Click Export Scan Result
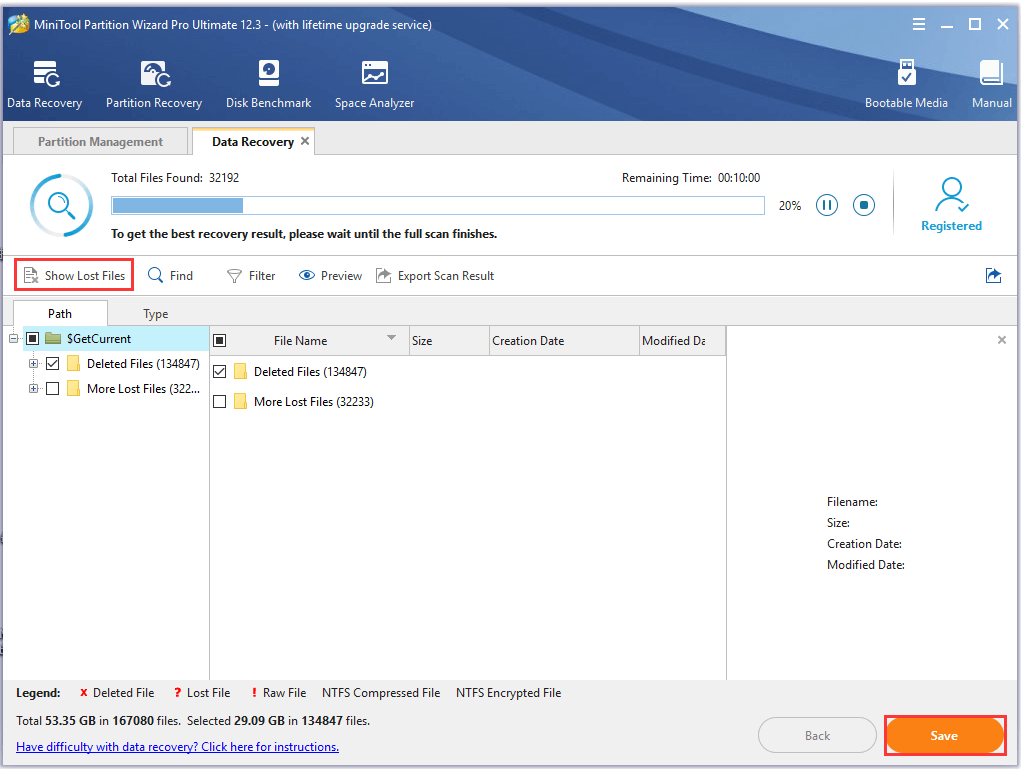The height and width of the screenshot is (769, 1021). point(435,275)
